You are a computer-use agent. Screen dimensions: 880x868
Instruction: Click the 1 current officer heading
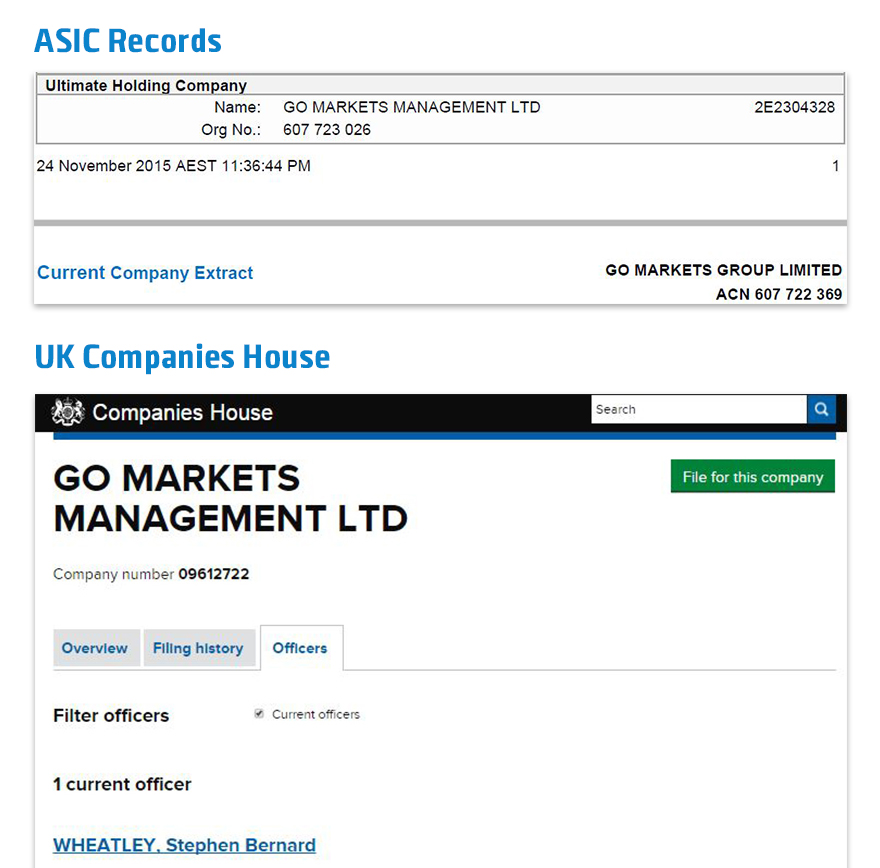[x=122, y=784]
